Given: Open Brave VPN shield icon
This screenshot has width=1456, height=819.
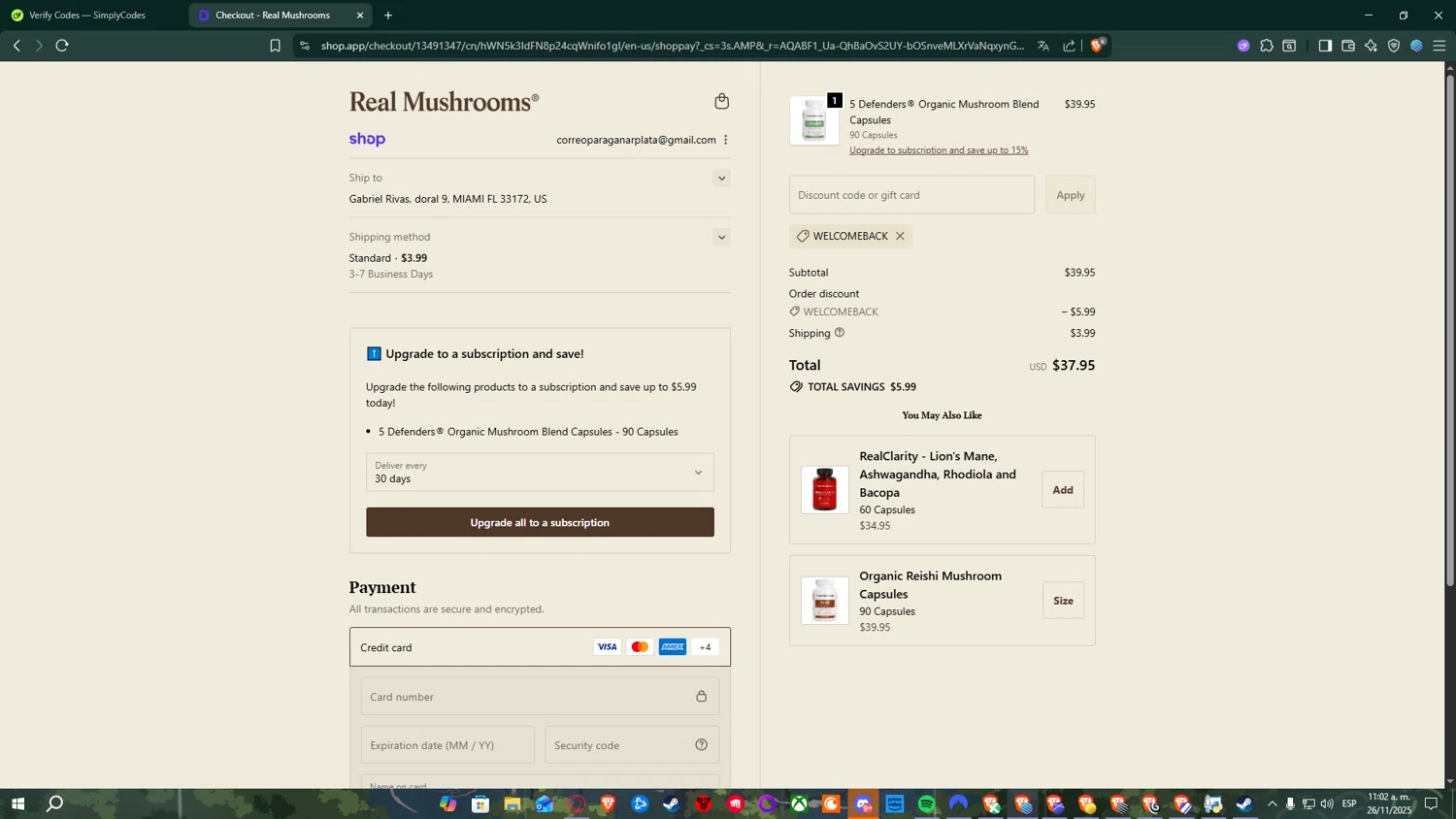Looking at the screenshot, I should pyautogui.click(x=1394, y=46).
